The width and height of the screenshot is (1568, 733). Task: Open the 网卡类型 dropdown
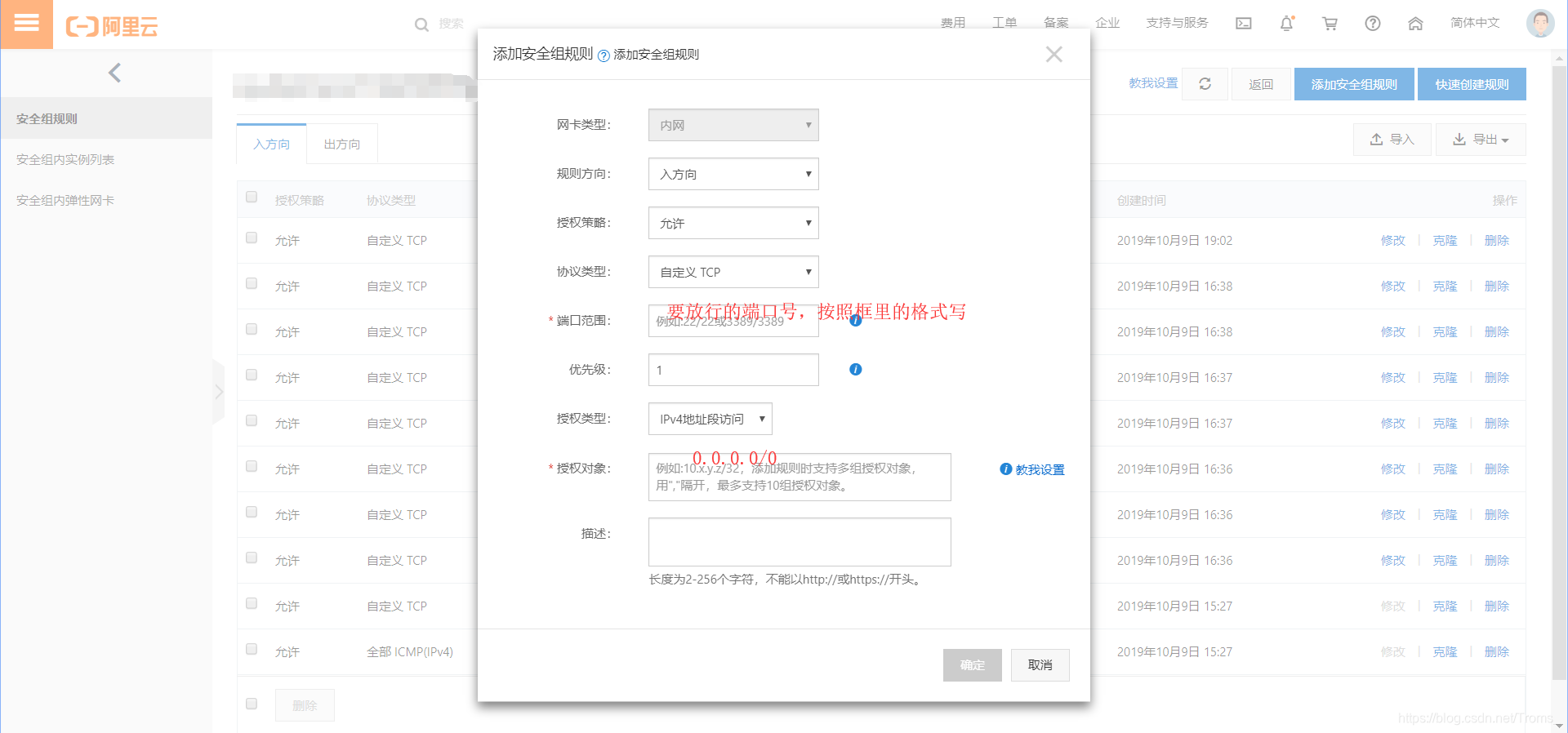click(x=733, y=125)
